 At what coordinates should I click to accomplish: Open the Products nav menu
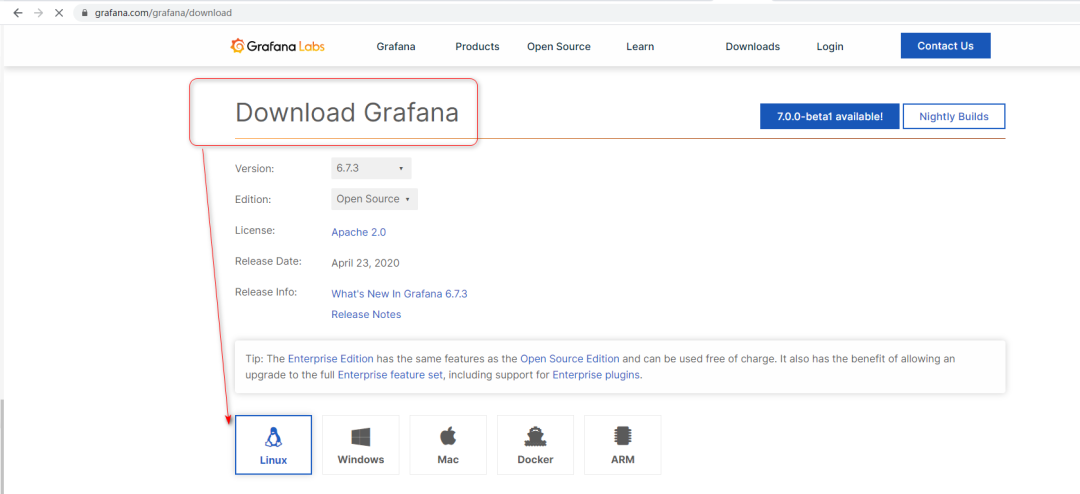pyautogui.click(x=477, y=47)
